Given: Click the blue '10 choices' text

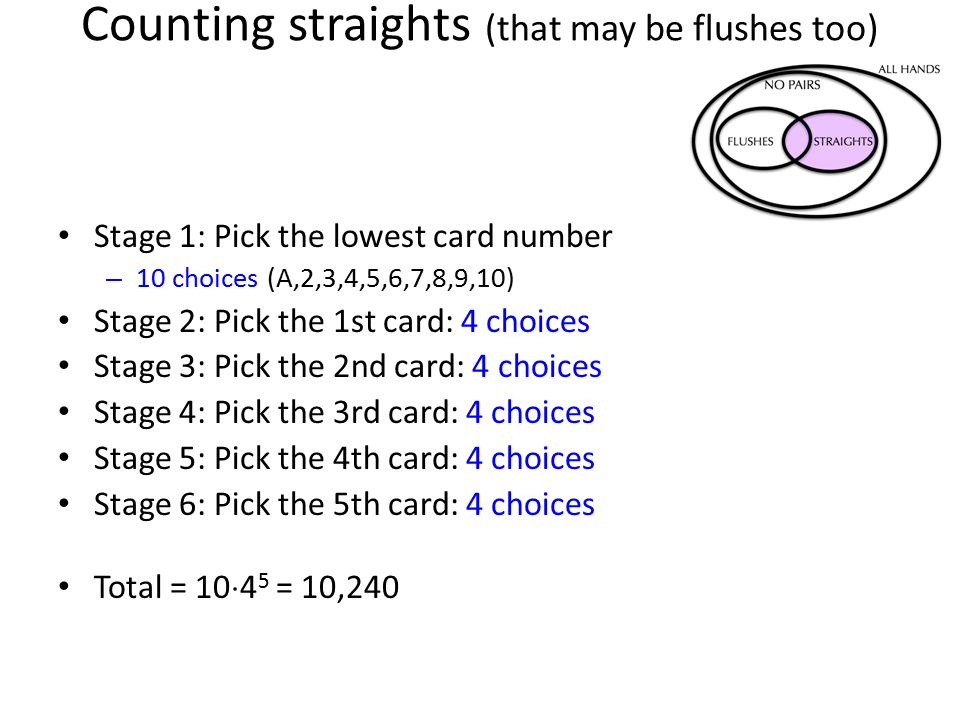Looking at the screenshot, I should pos(197,279).
